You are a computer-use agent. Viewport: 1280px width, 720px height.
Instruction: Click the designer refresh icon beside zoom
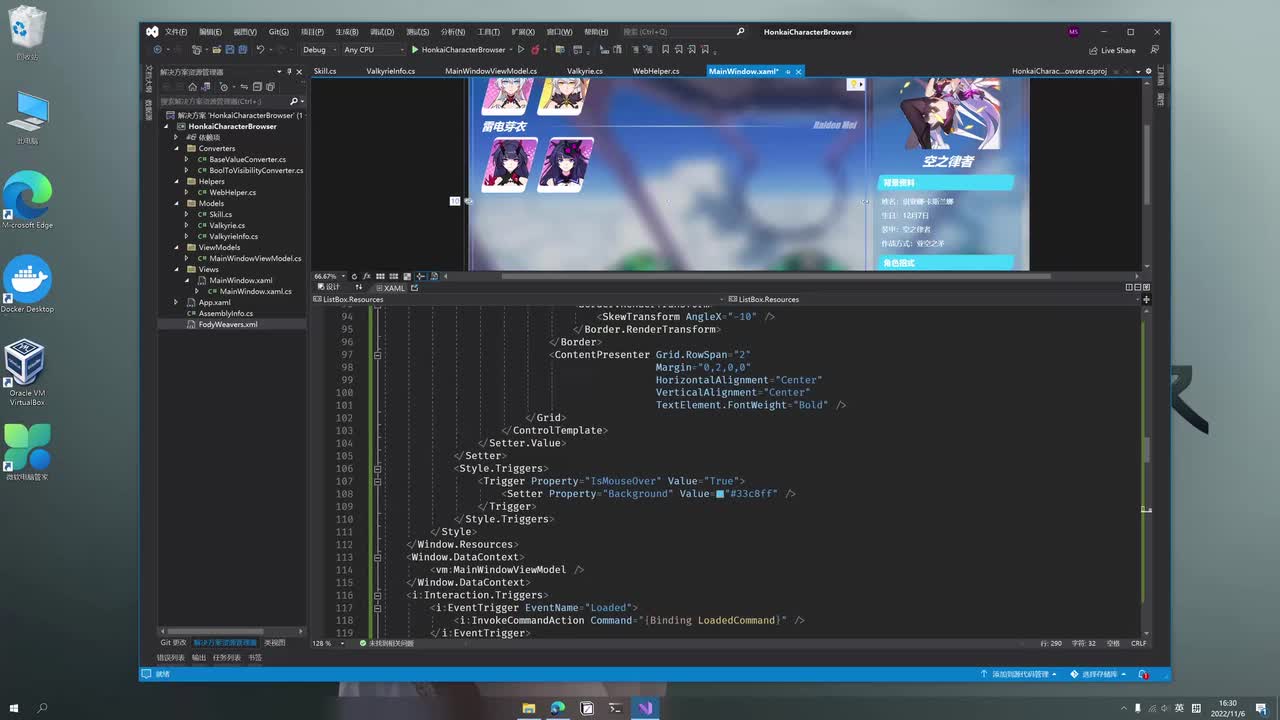(x=354, y=276)
